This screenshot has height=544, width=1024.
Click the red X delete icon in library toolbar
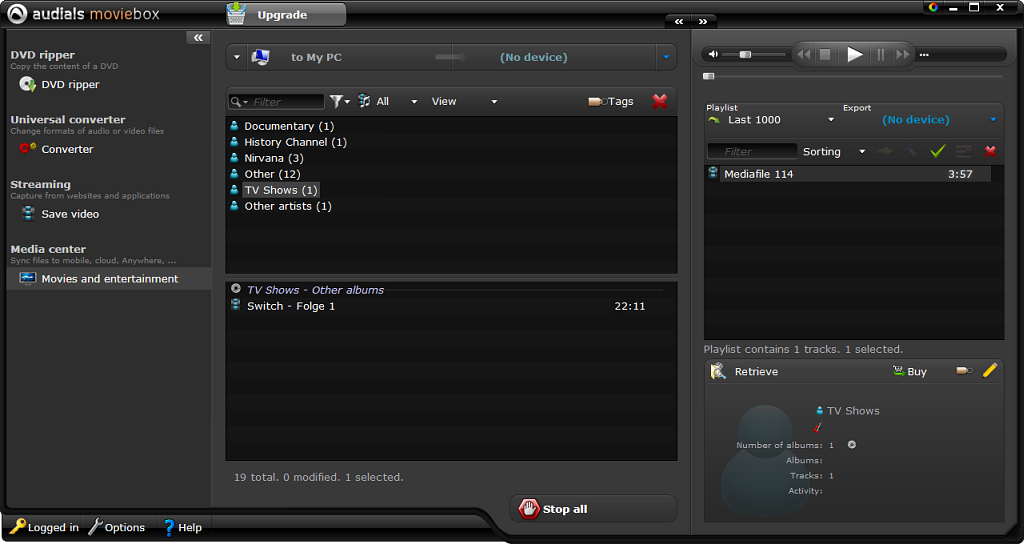point(660,101)
